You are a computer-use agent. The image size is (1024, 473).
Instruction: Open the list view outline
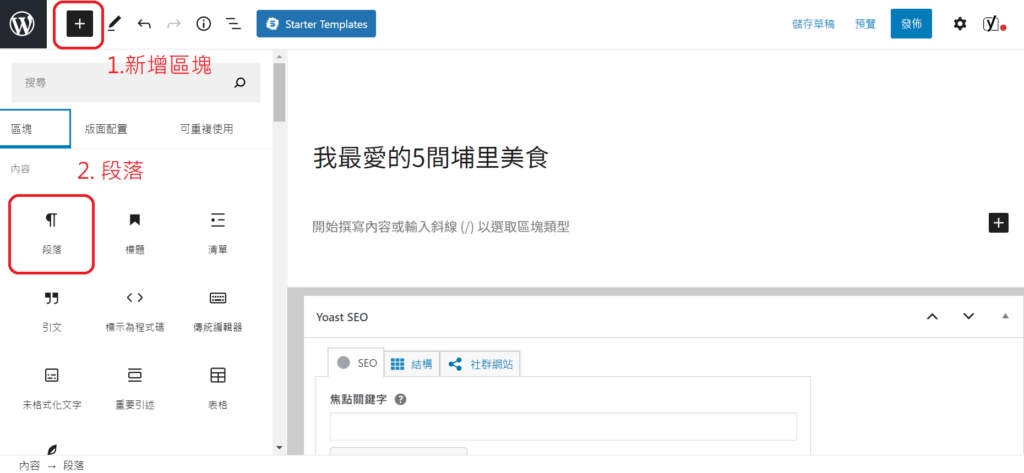(232, 24)
